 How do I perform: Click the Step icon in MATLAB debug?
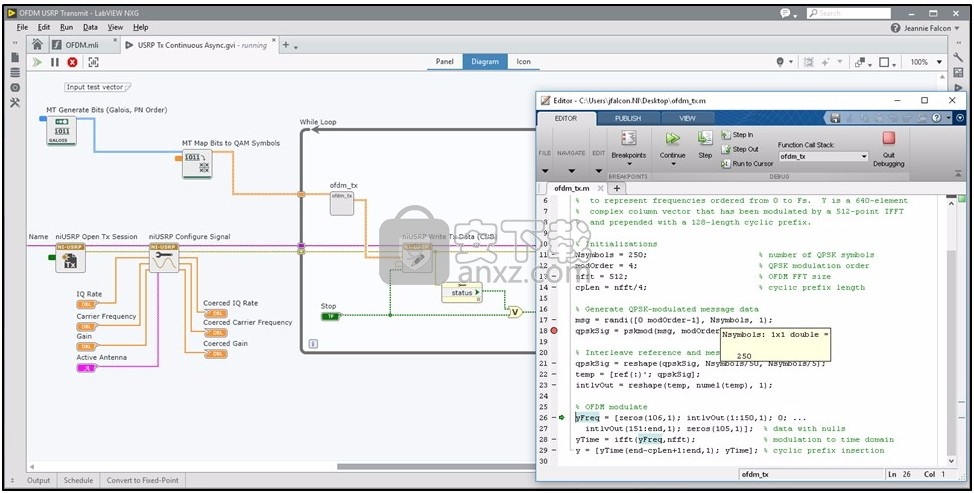pos(705,139)
